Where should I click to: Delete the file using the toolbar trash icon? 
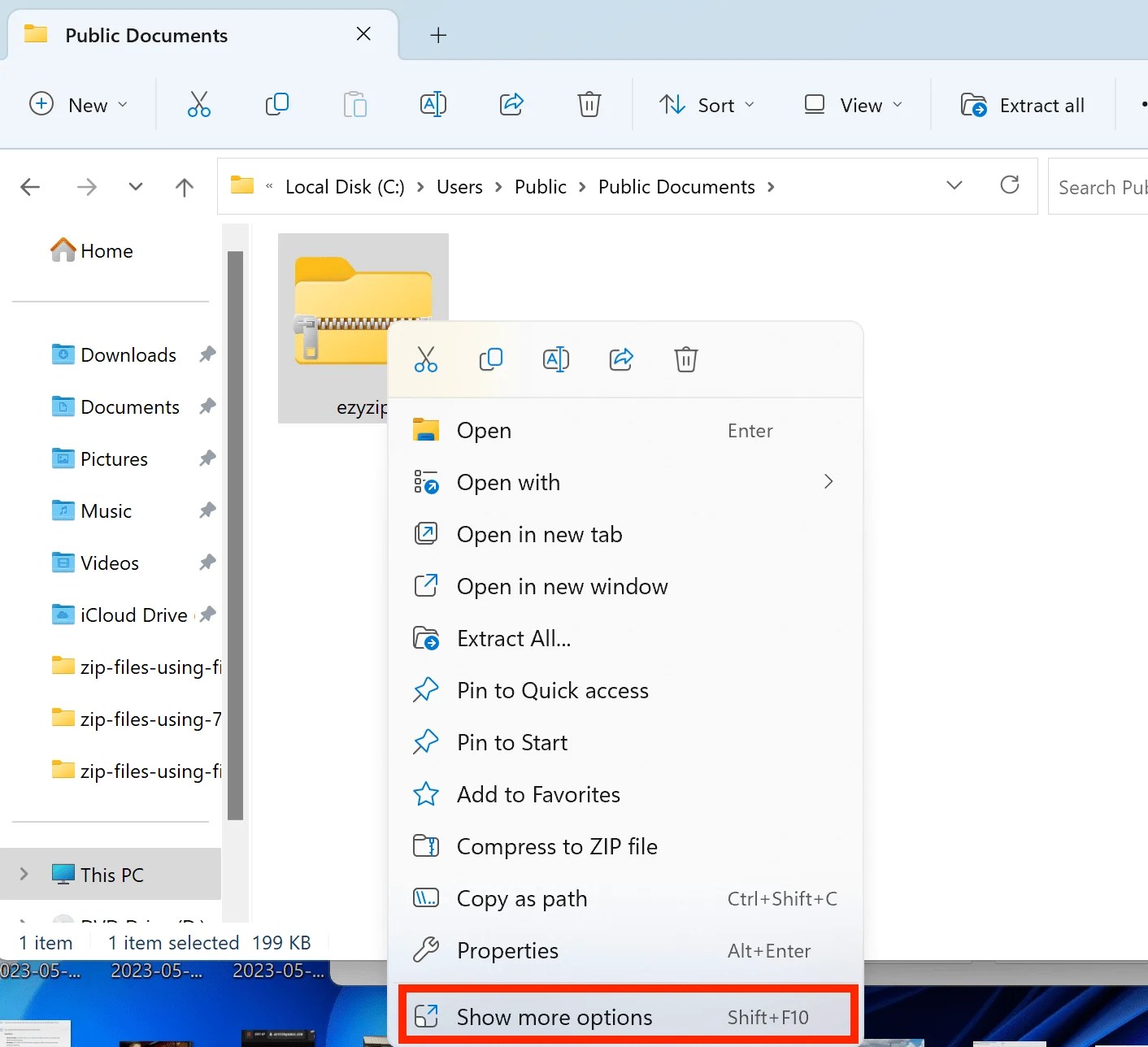click(589, 104)
